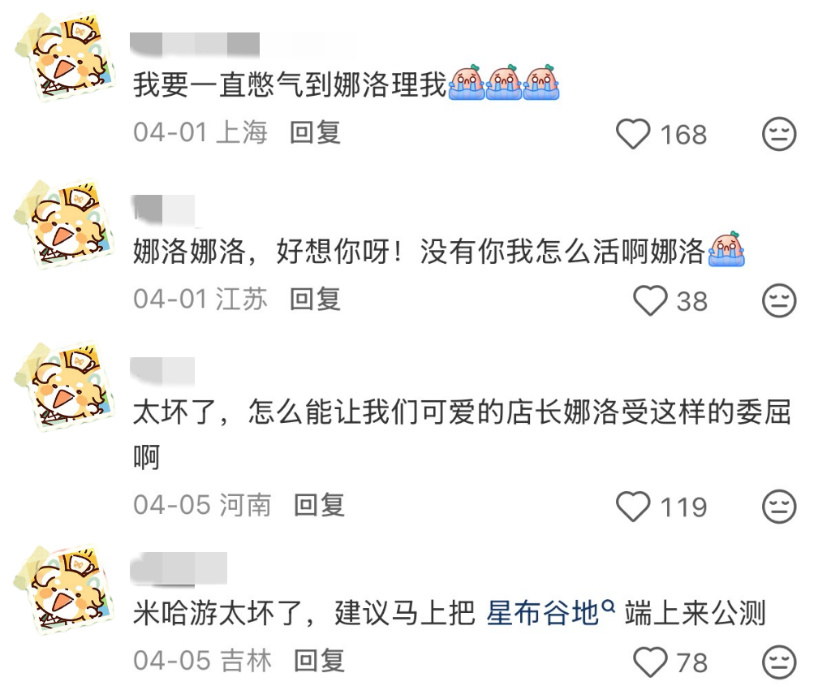Viewport: 832px width, 686px height.
Task: Tap the heart on the 119-like comment
Action: pos(633,506)
